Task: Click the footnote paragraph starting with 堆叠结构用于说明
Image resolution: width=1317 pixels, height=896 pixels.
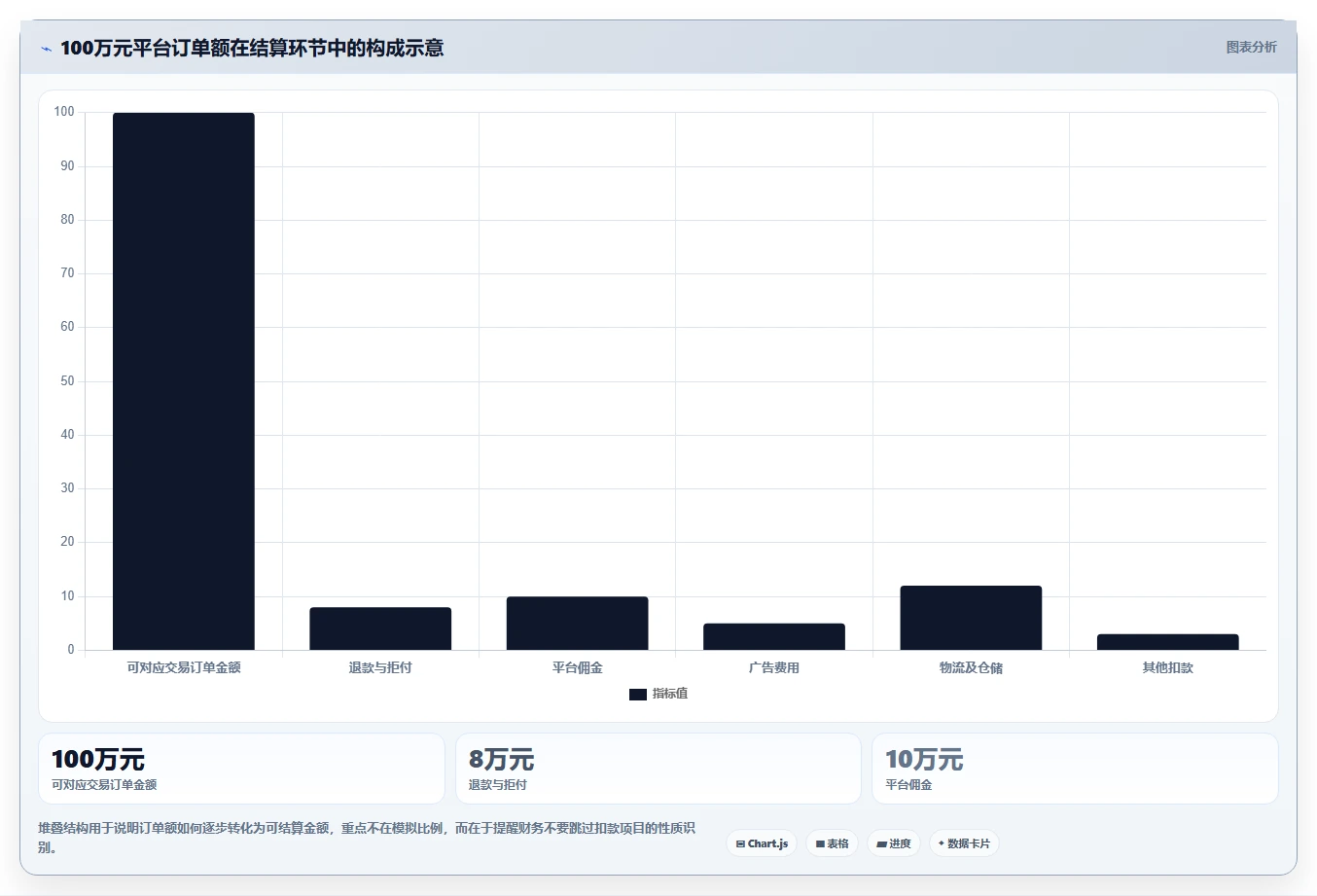Action: point(367,838)
